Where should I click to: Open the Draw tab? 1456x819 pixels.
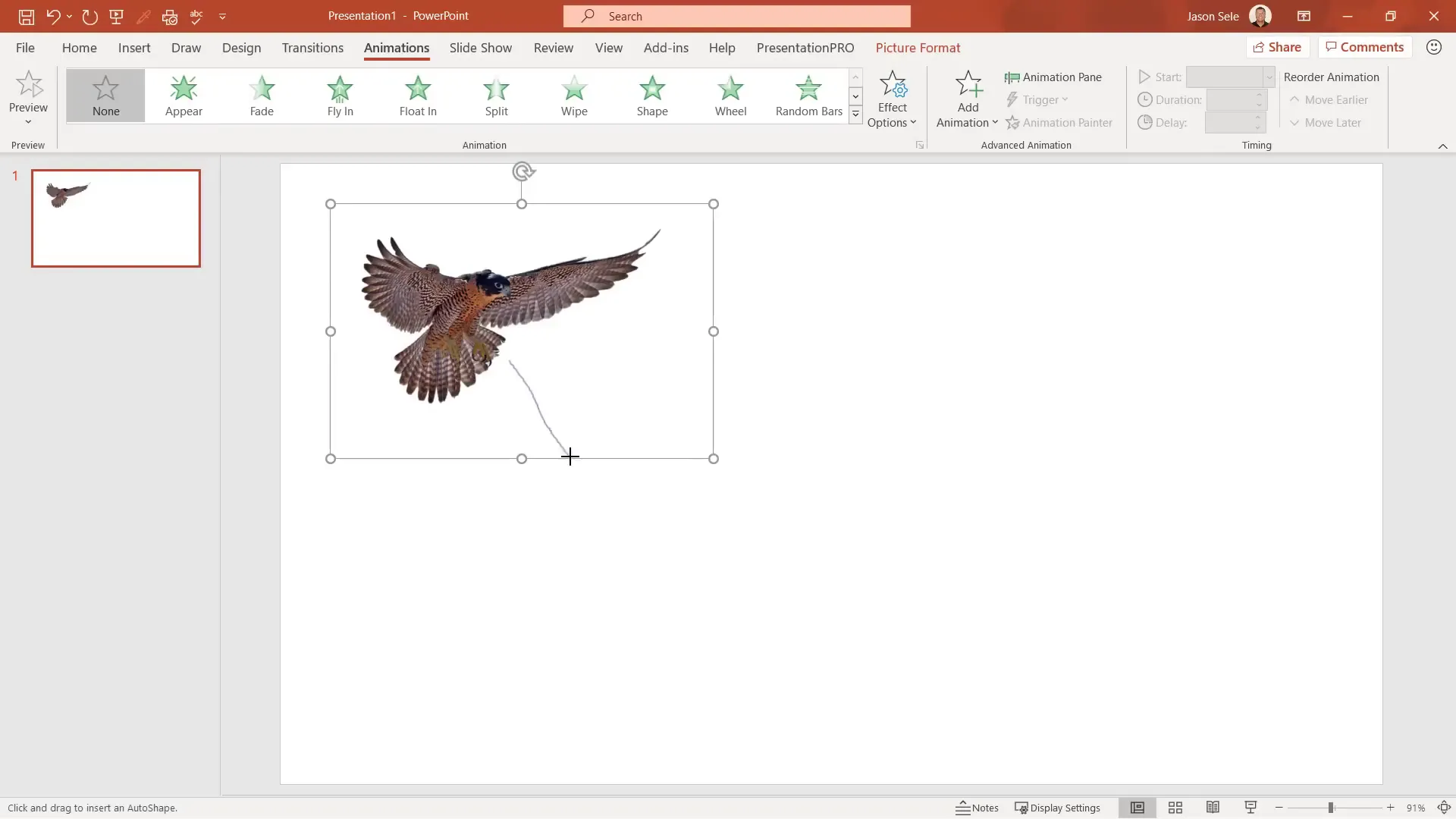(186, 48)
